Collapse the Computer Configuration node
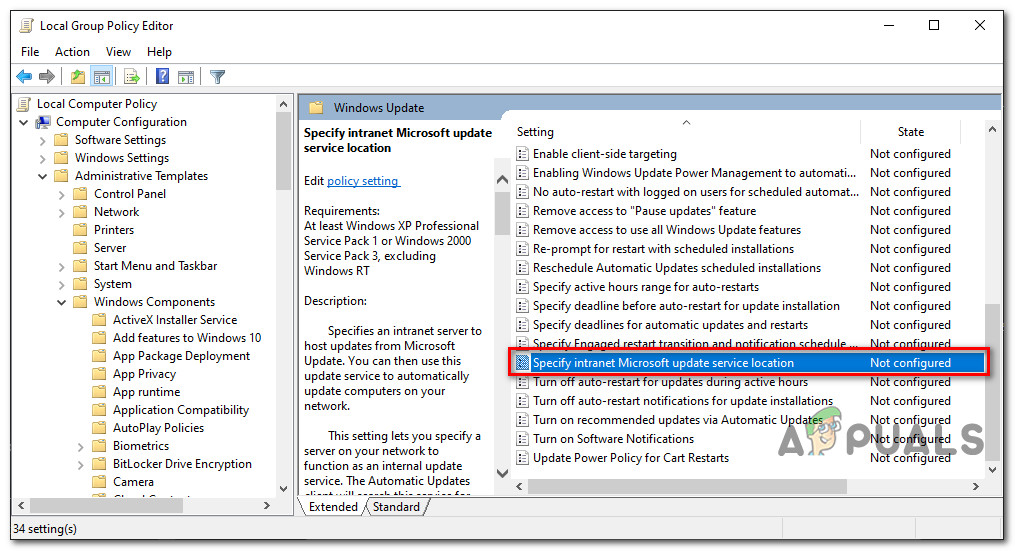The height and width of the screenshot is (551, 1015). click(24, 122)
